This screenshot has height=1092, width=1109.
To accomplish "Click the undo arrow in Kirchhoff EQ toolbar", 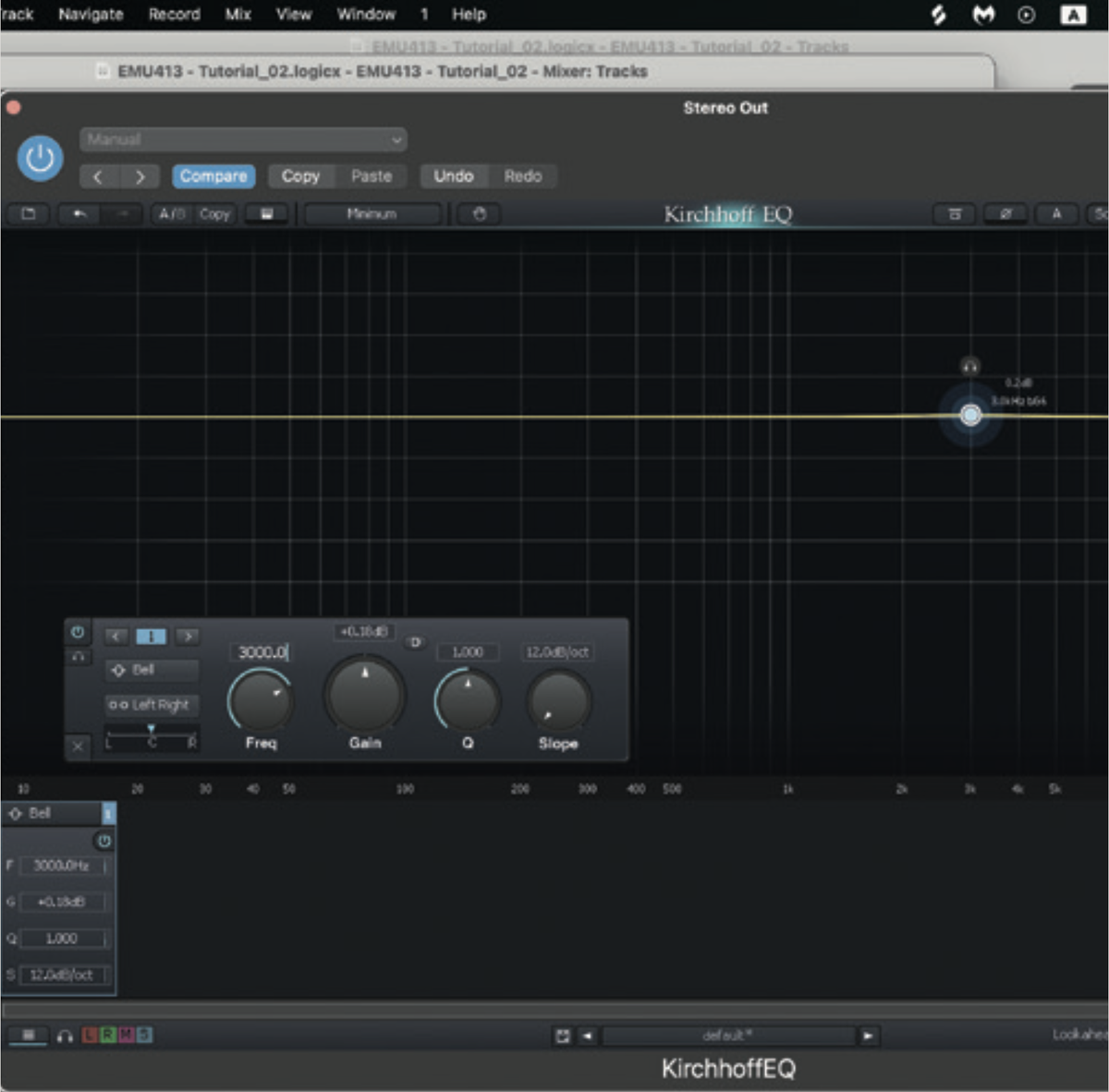I will [x=79, y=213].
